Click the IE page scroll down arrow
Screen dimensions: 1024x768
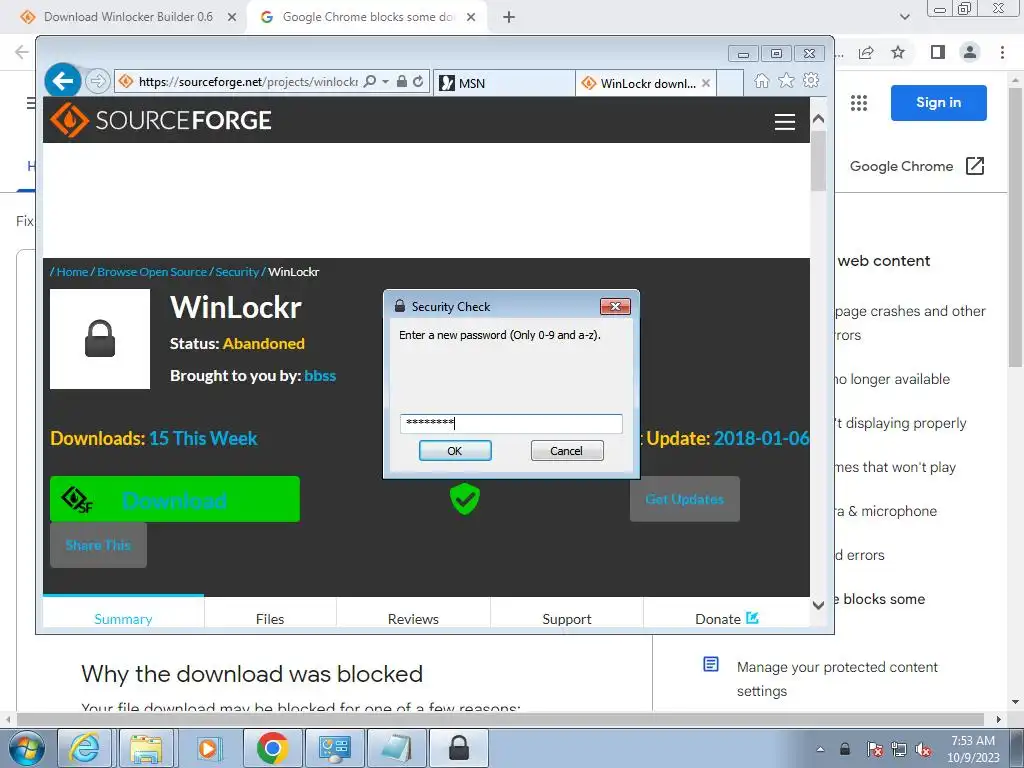818,605
